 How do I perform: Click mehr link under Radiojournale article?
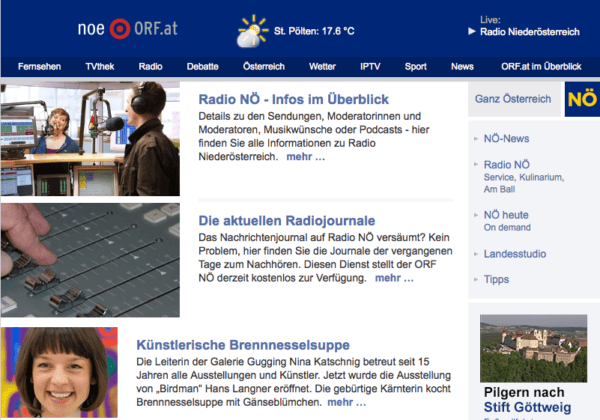pos(394,278)
